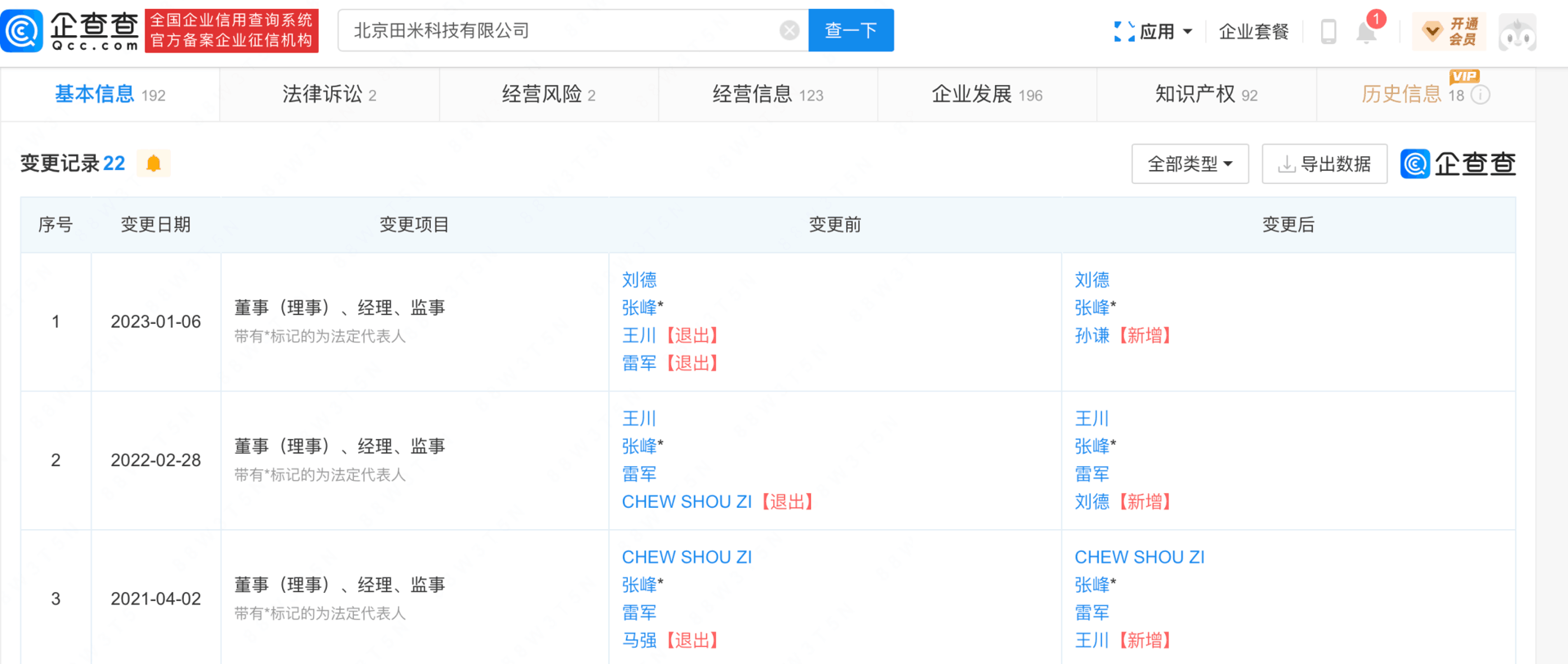Open the 经营信息 tab
The image size is (1568, 664).
pos(768,95)
